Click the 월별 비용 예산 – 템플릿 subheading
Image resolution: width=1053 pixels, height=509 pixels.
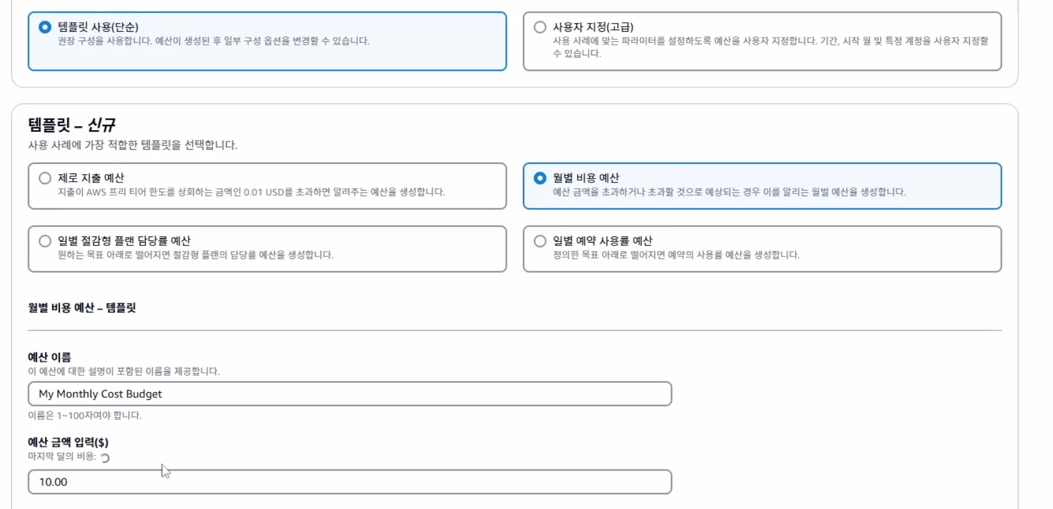point(82,308)
